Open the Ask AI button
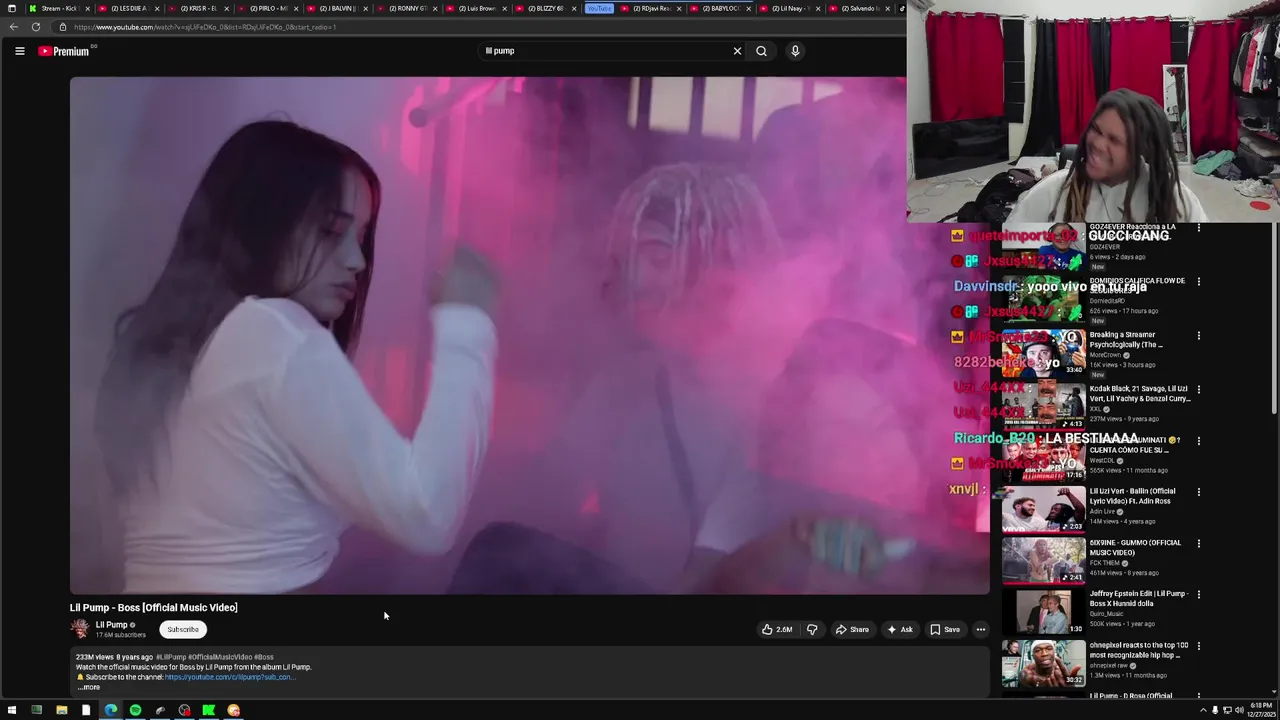Viewport: 1280px width, 720px height. pos(899,629)
